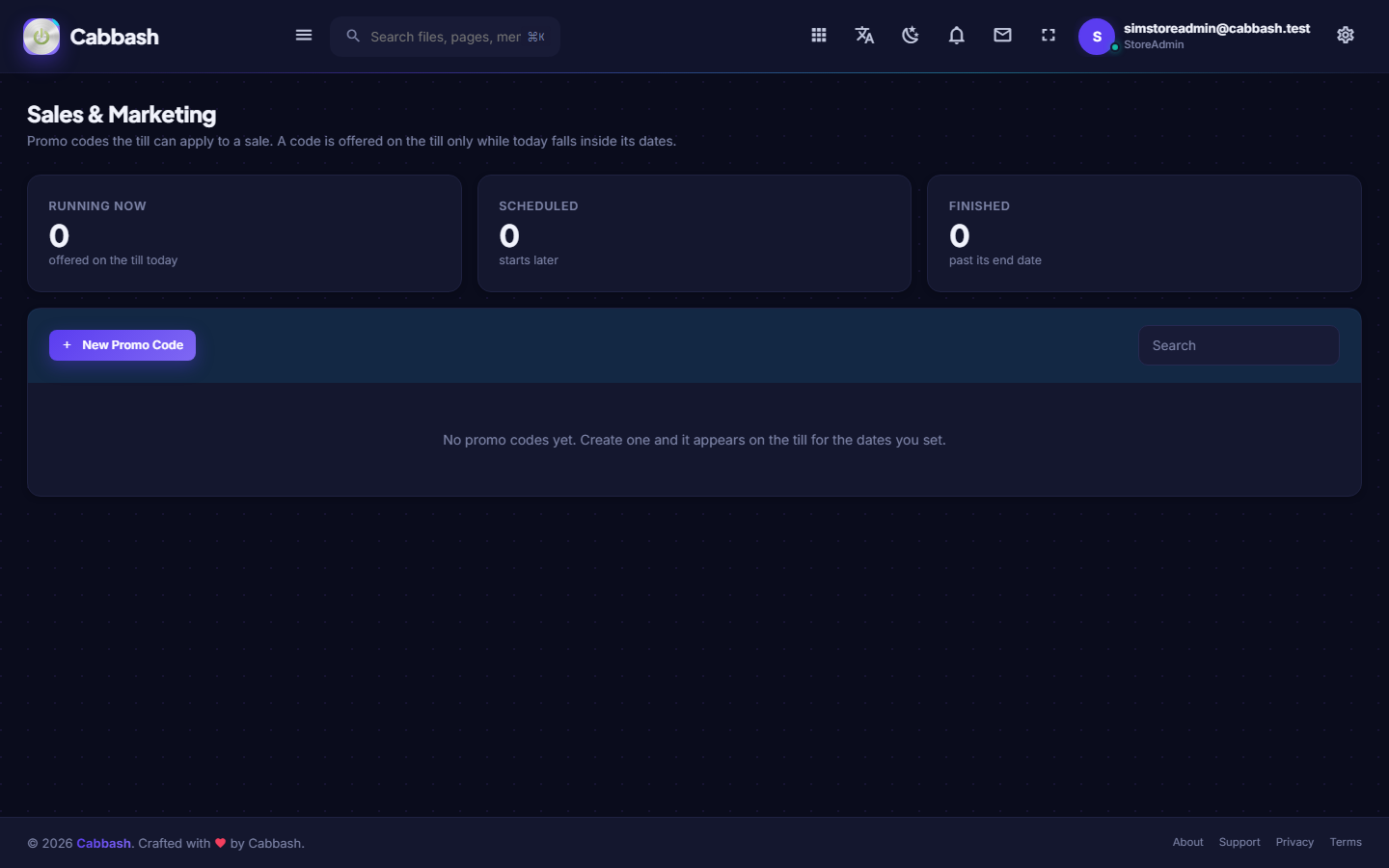Screen dimensions: 1389x868
Task: Open the Terms footer link
Action: point(1346,842)
